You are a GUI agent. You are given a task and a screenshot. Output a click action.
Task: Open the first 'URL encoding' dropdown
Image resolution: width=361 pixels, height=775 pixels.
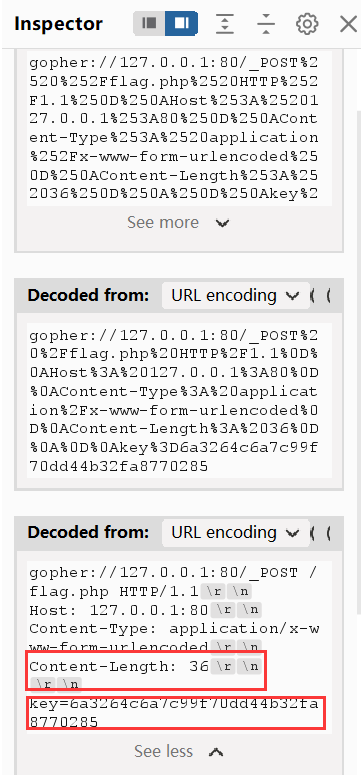235,296
